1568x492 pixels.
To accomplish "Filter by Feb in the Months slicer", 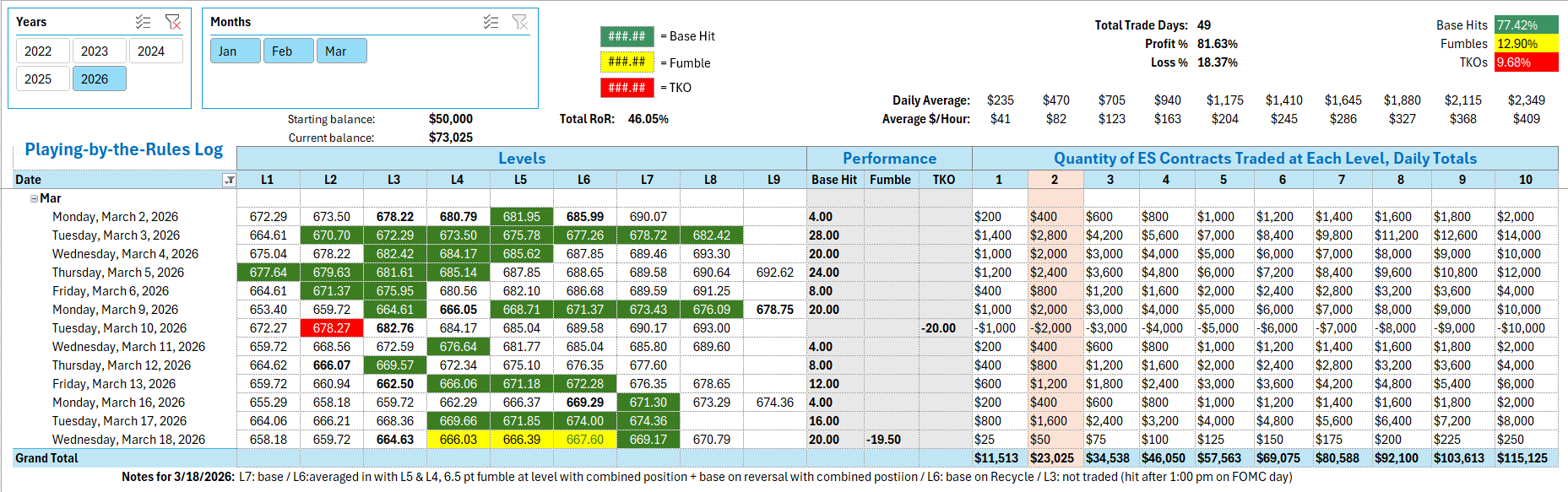I will pos(282,51).
